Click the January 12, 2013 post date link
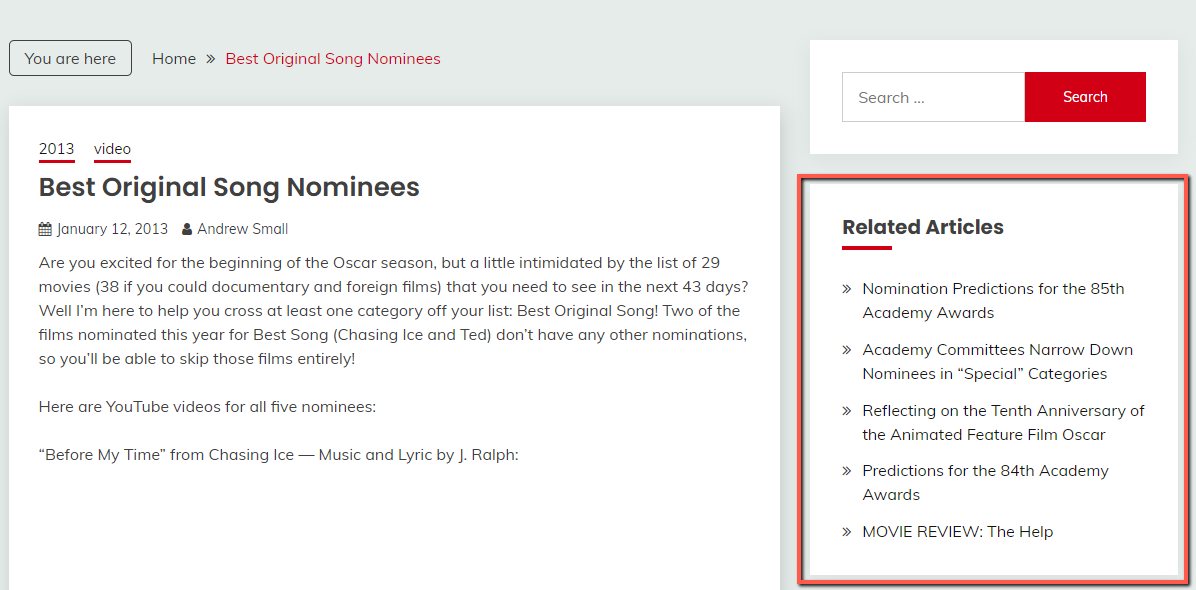This screenshot has height=590, width=1196. click(112, 229)
